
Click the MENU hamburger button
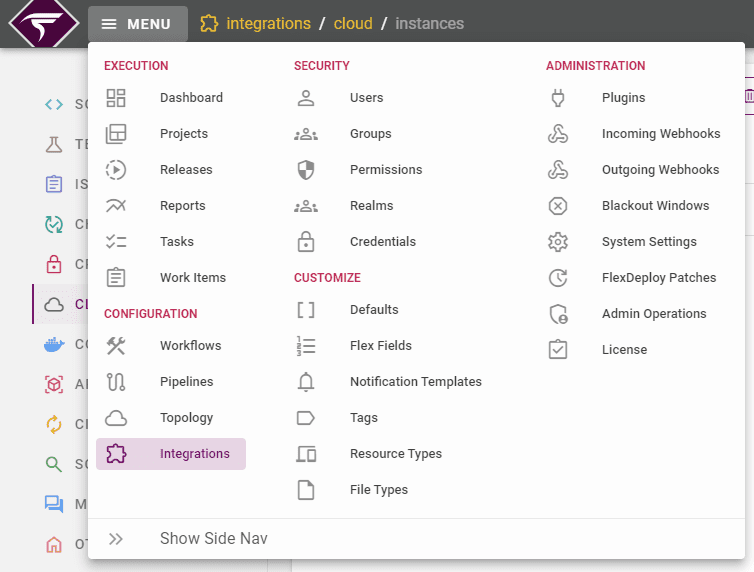[138, 24]
